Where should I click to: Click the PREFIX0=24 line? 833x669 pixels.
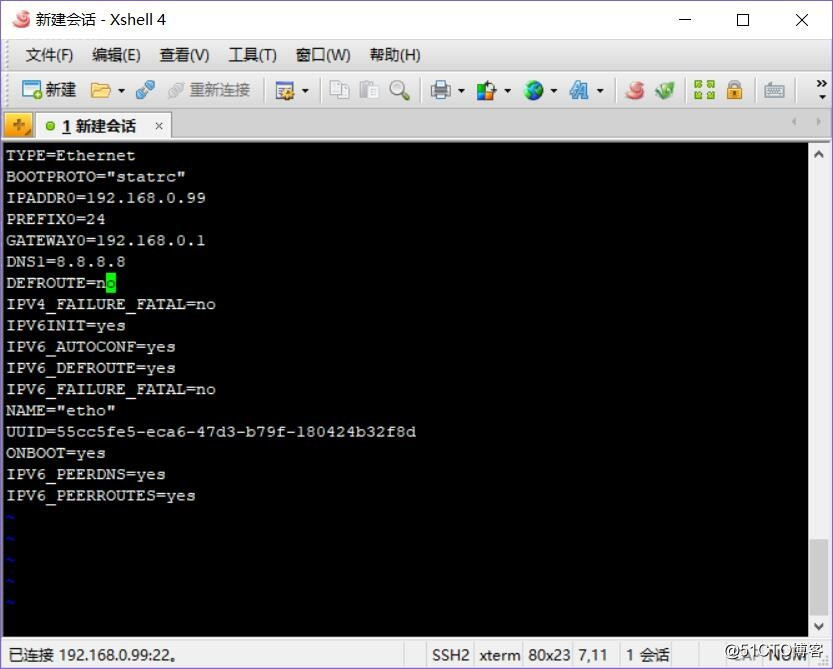(x=56, y=219)
